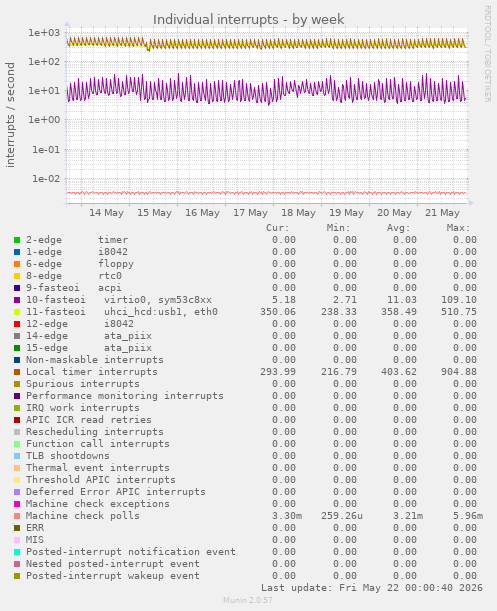Screen dimensions: 497x611
Task: Click the cyan Posted-interrupt notification event swatch
Action: (x=17, y=552)
